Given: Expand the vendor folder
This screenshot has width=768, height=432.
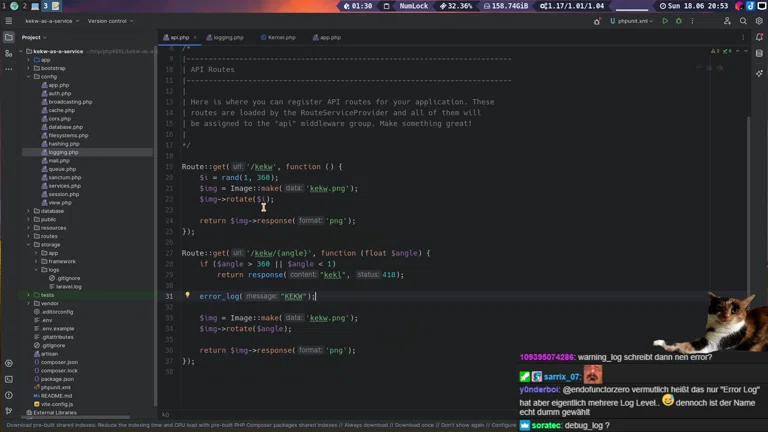Looking at the screenshot, I should pos(28,303).
